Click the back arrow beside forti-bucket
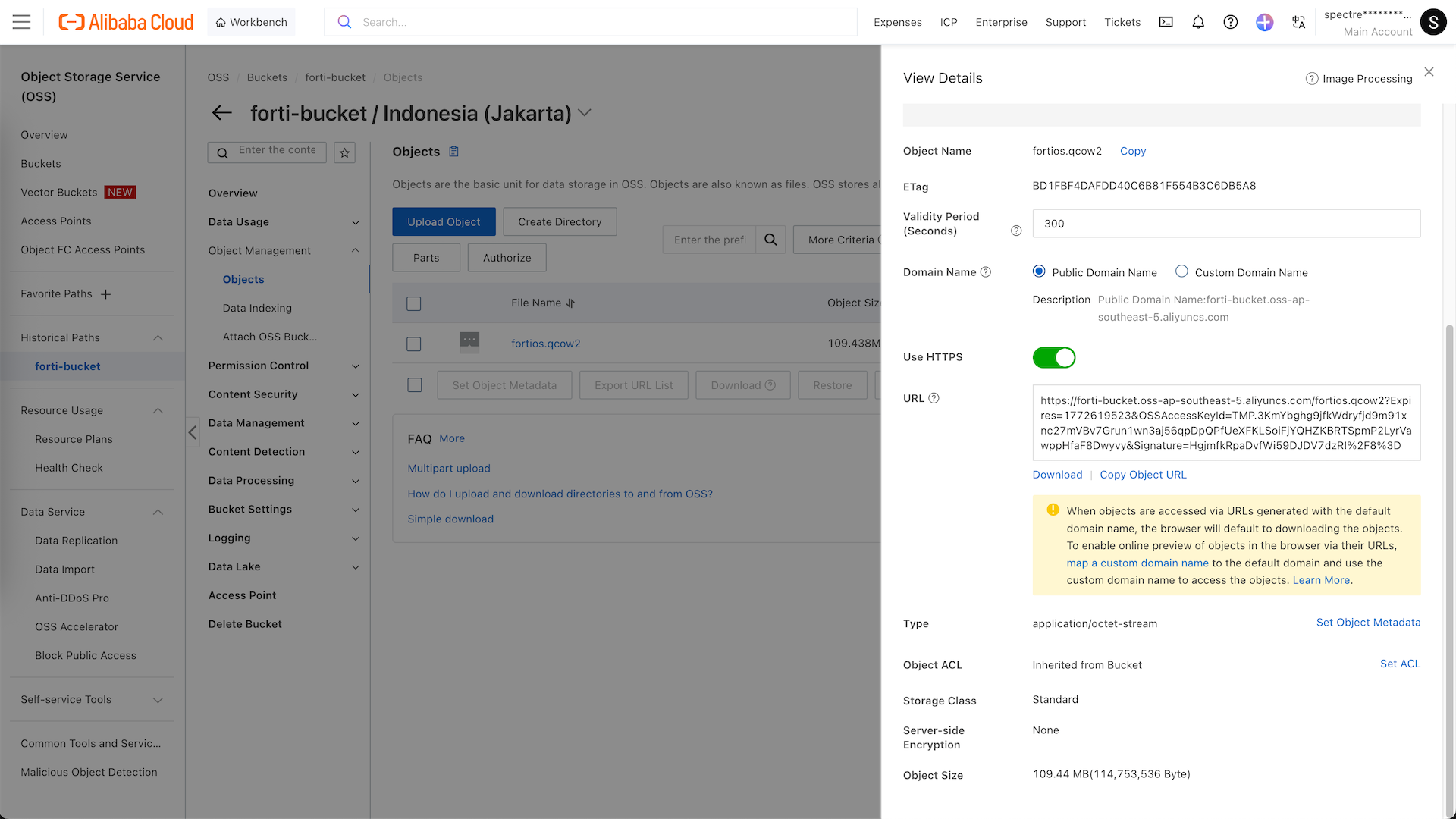 click(221, 113)
